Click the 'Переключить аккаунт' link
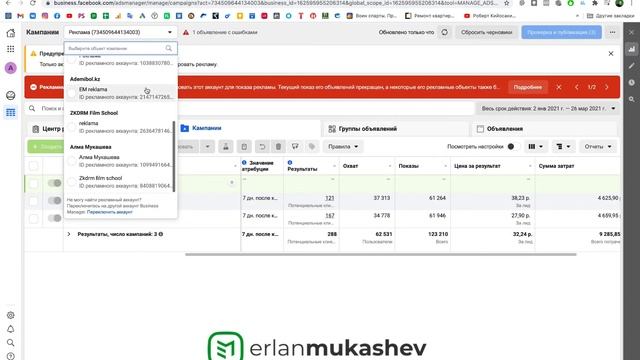Screen dimensions: 640x360 110,212
